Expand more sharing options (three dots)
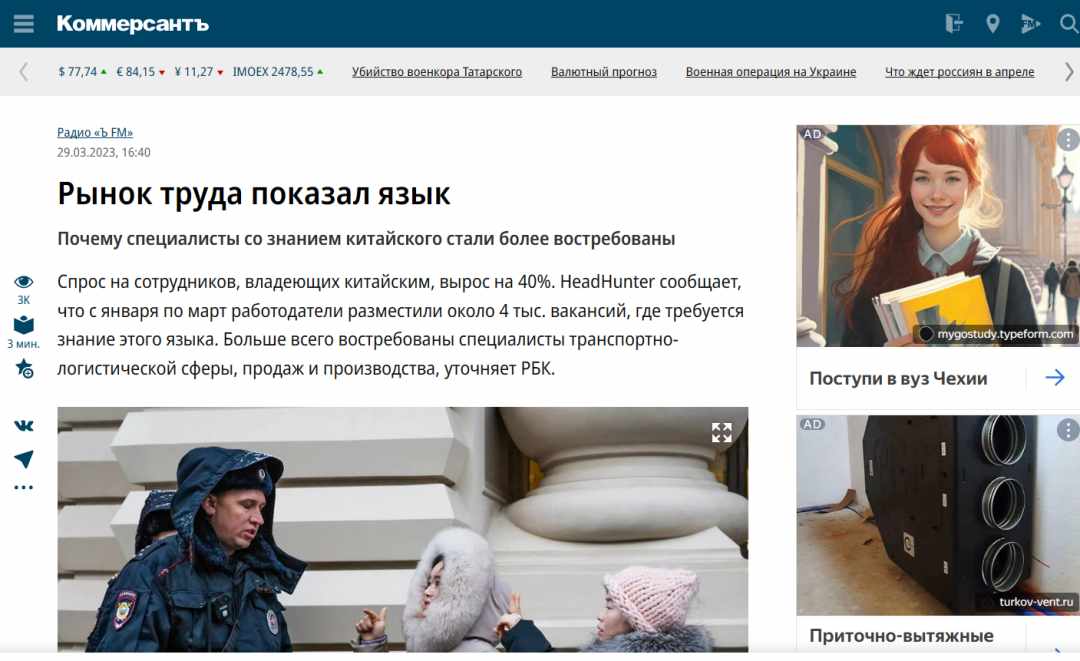This screenshot has width=1080, height=661. coord(24,487)
